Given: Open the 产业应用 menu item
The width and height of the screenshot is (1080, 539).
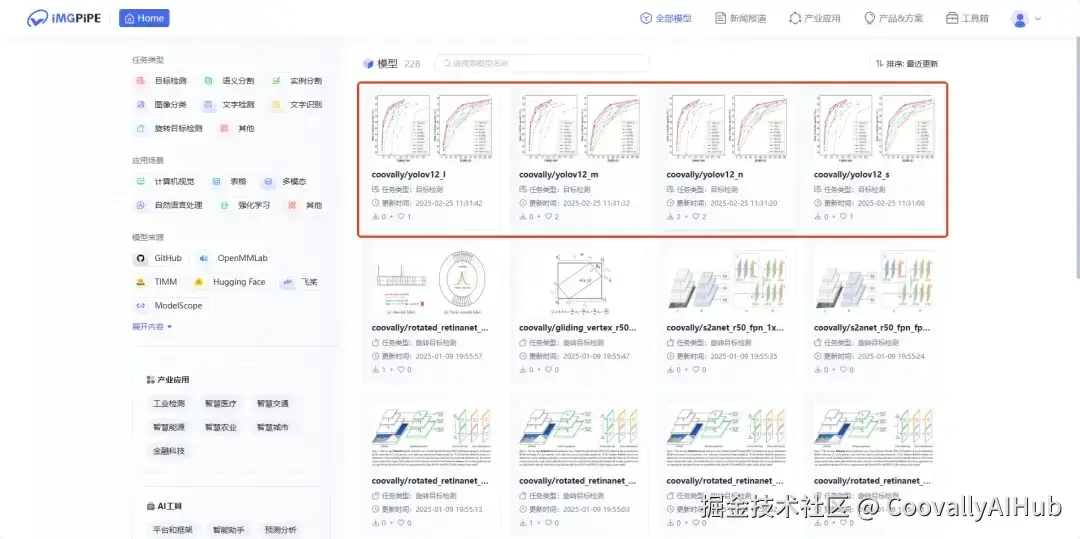Looking at the screenshot, I should [815, 19].
